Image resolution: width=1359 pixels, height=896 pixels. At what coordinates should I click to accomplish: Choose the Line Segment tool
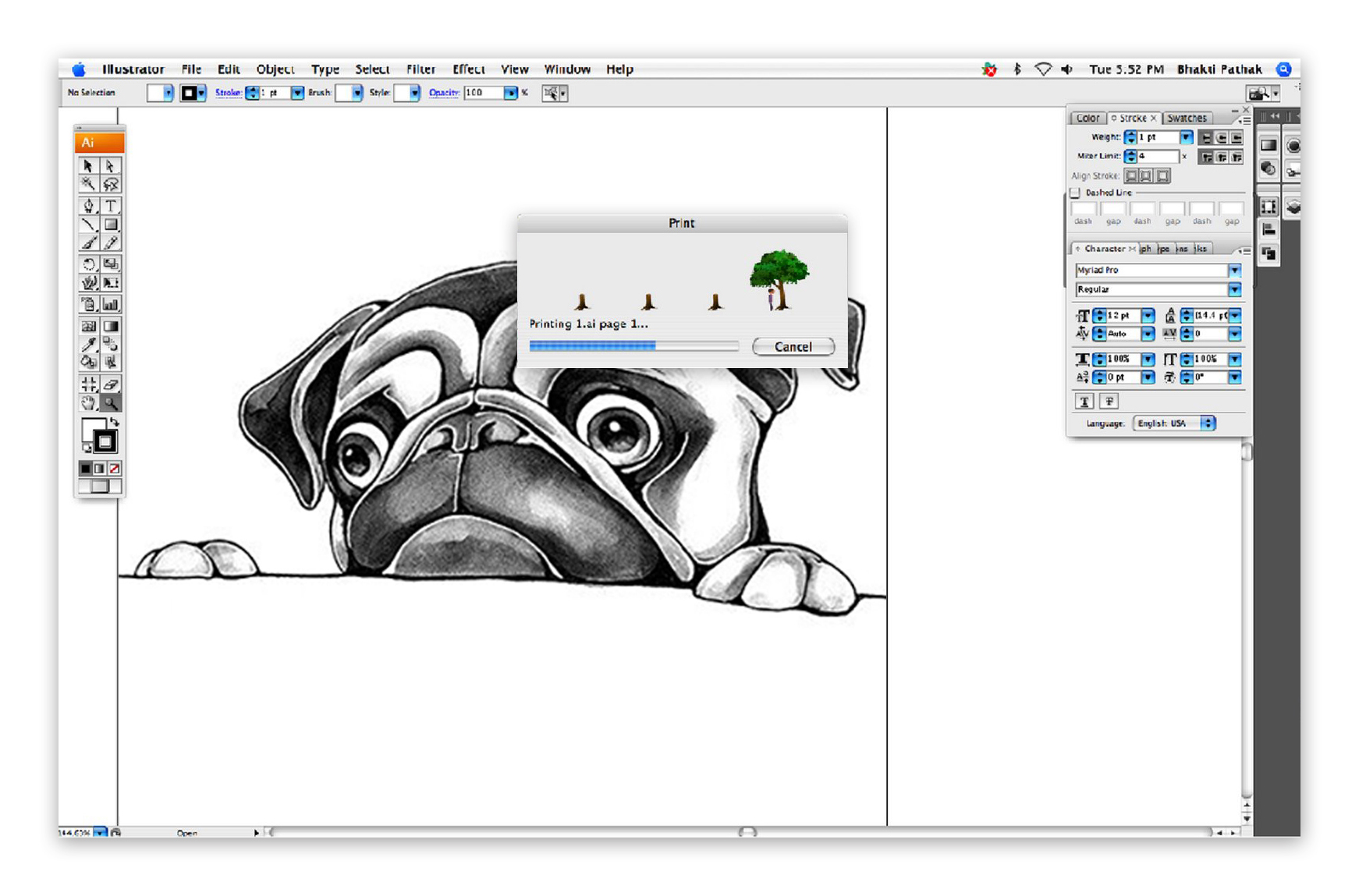[88, 225]
